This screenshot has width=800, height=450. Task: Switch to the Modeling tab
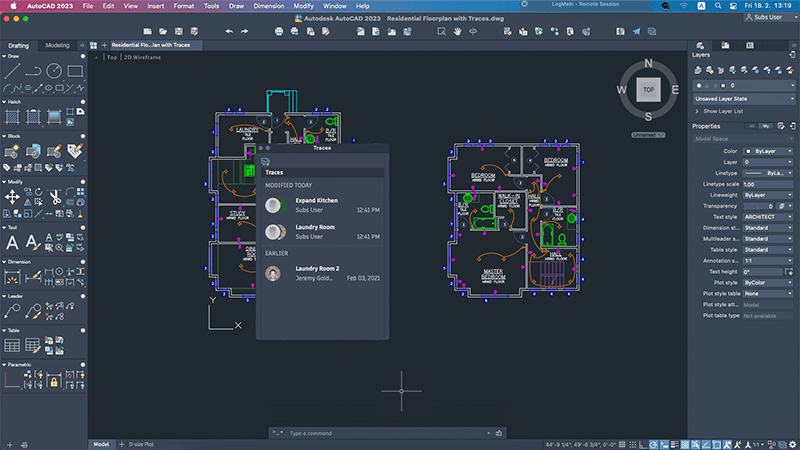pos(57,45)
